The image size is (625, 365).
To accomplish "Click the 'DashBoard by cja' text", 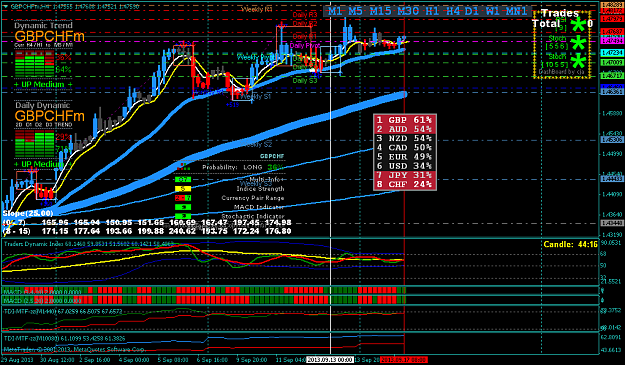I will (x=561, y=72).
